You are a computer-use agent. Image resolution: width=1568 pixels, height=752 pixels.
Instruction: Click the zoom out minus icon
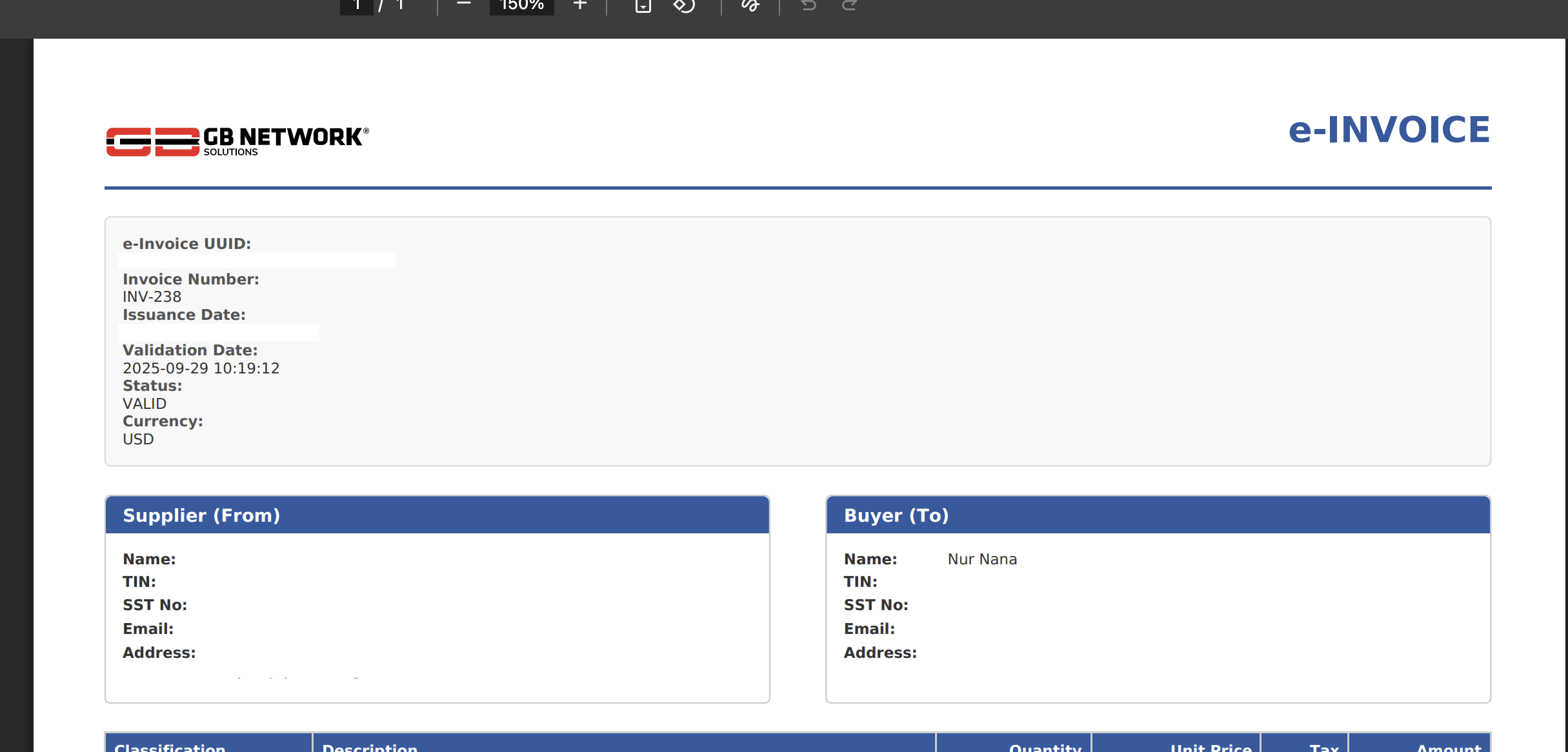point(464,5)
